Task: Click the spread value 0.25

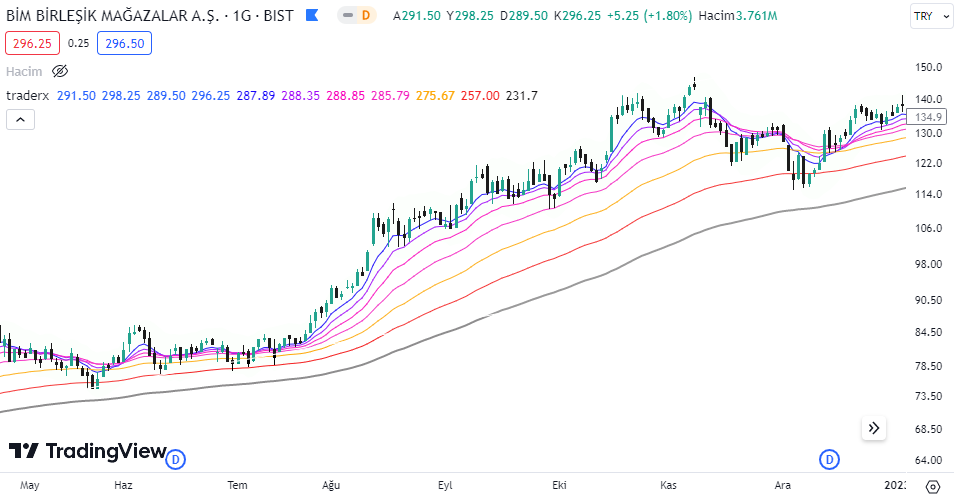Action: click(78, 43)
